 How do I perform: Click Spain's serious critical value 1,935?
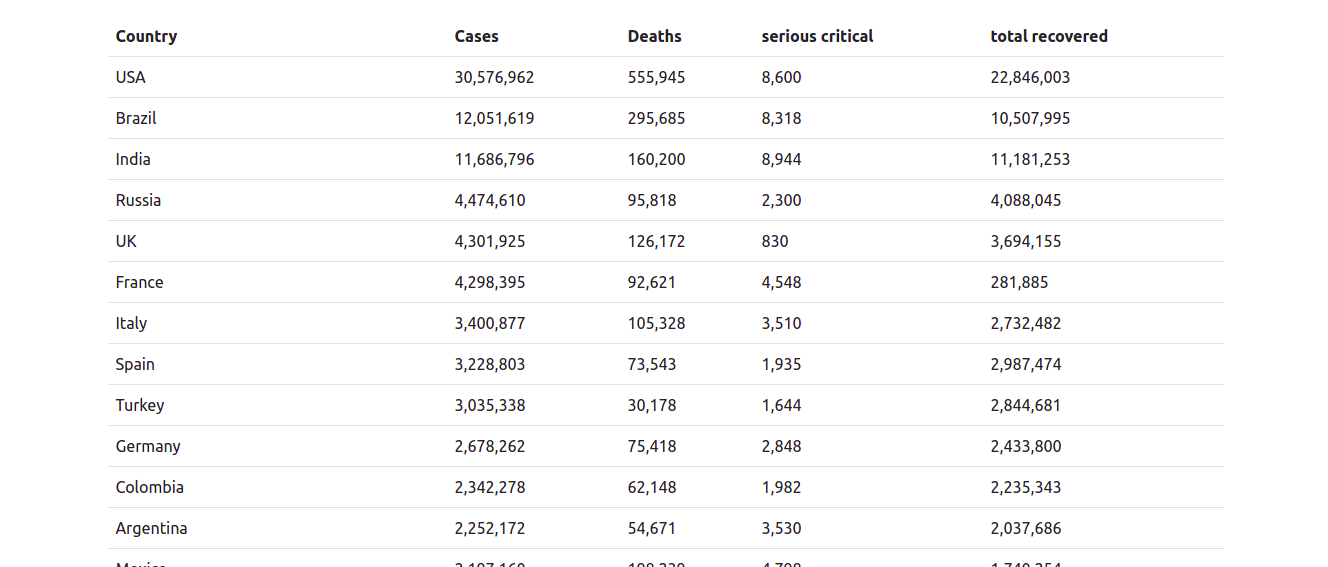tap(782, 364)
